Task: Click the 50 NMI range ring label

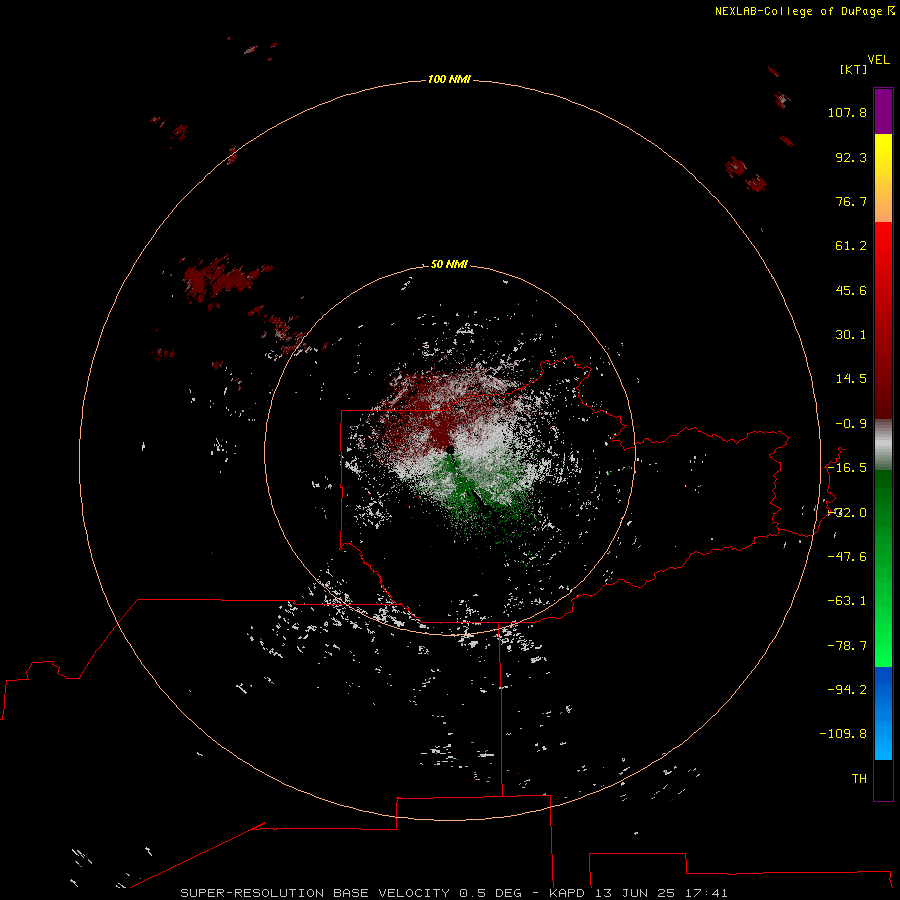Action: coord(449,264)
